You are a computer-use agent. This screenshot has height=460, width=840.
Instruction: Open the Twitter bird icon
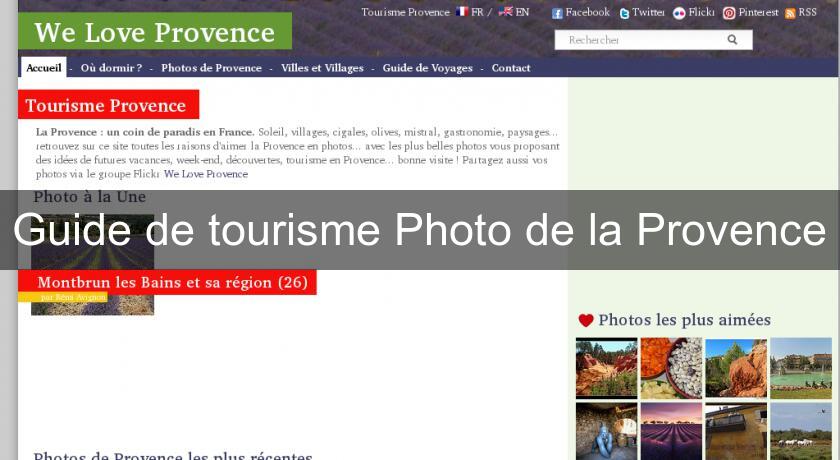click(624, 13)
